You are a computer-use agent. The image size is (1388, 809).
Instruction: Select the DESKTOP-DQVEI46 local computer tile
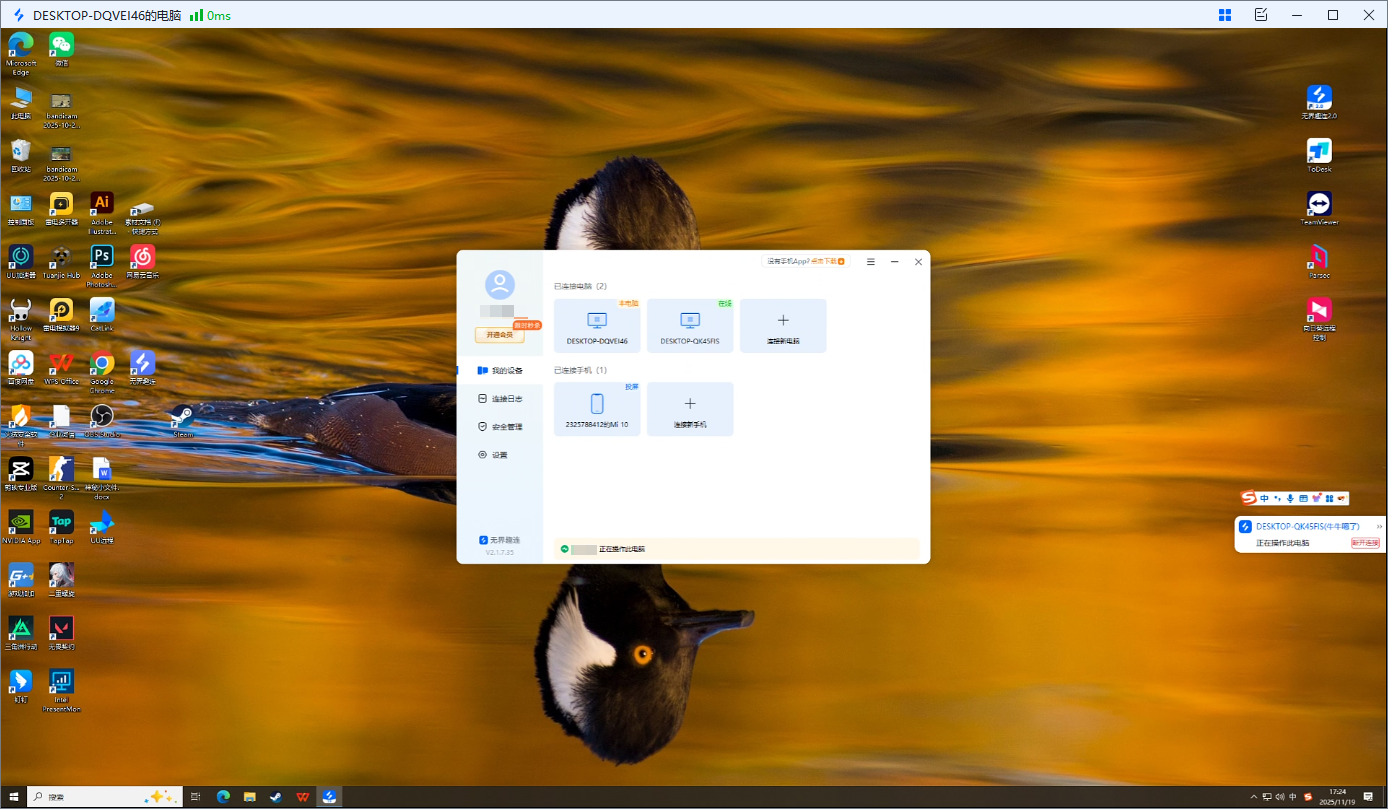597,325
